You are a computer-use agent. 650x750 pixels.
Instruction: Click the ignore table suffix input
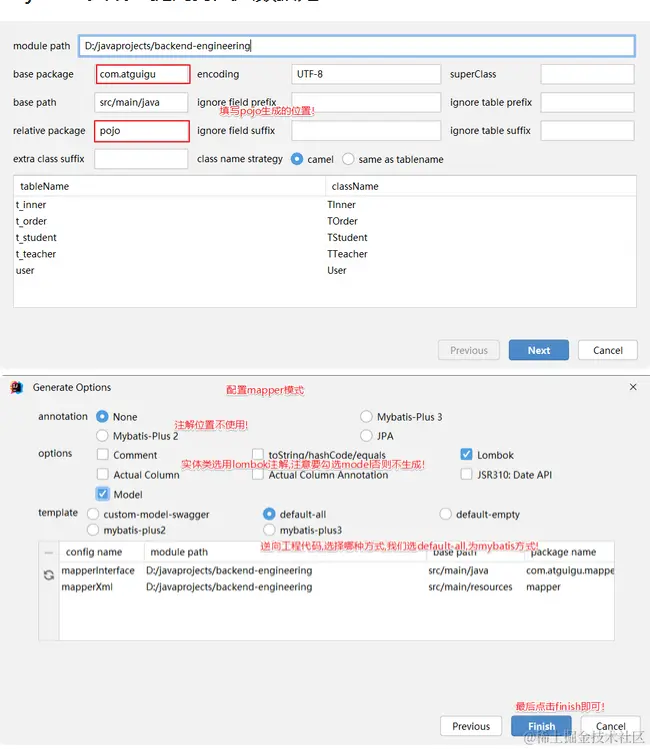pyautogui.click(x=587, y=131)
